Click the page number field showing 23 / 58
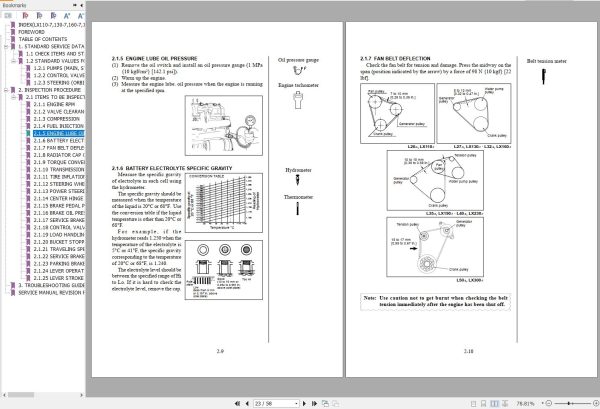The image size is (600, 409). click(x=274, y=403)
